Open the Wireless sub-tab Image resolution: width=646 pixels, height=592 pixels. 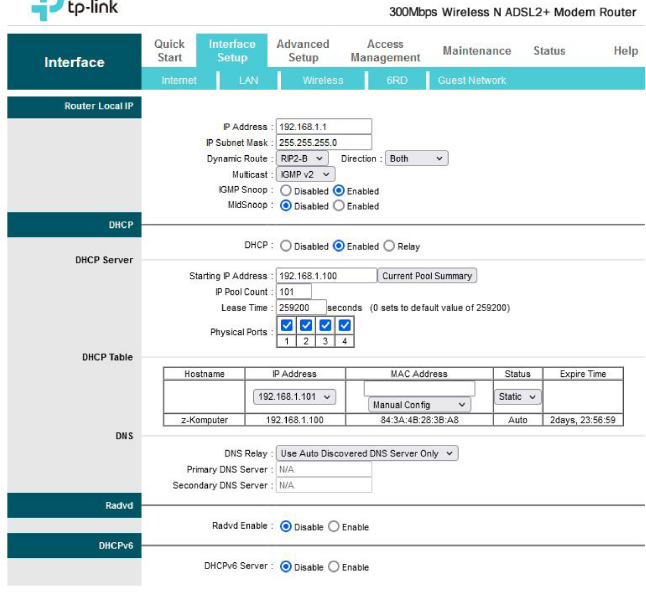point(323,80)
